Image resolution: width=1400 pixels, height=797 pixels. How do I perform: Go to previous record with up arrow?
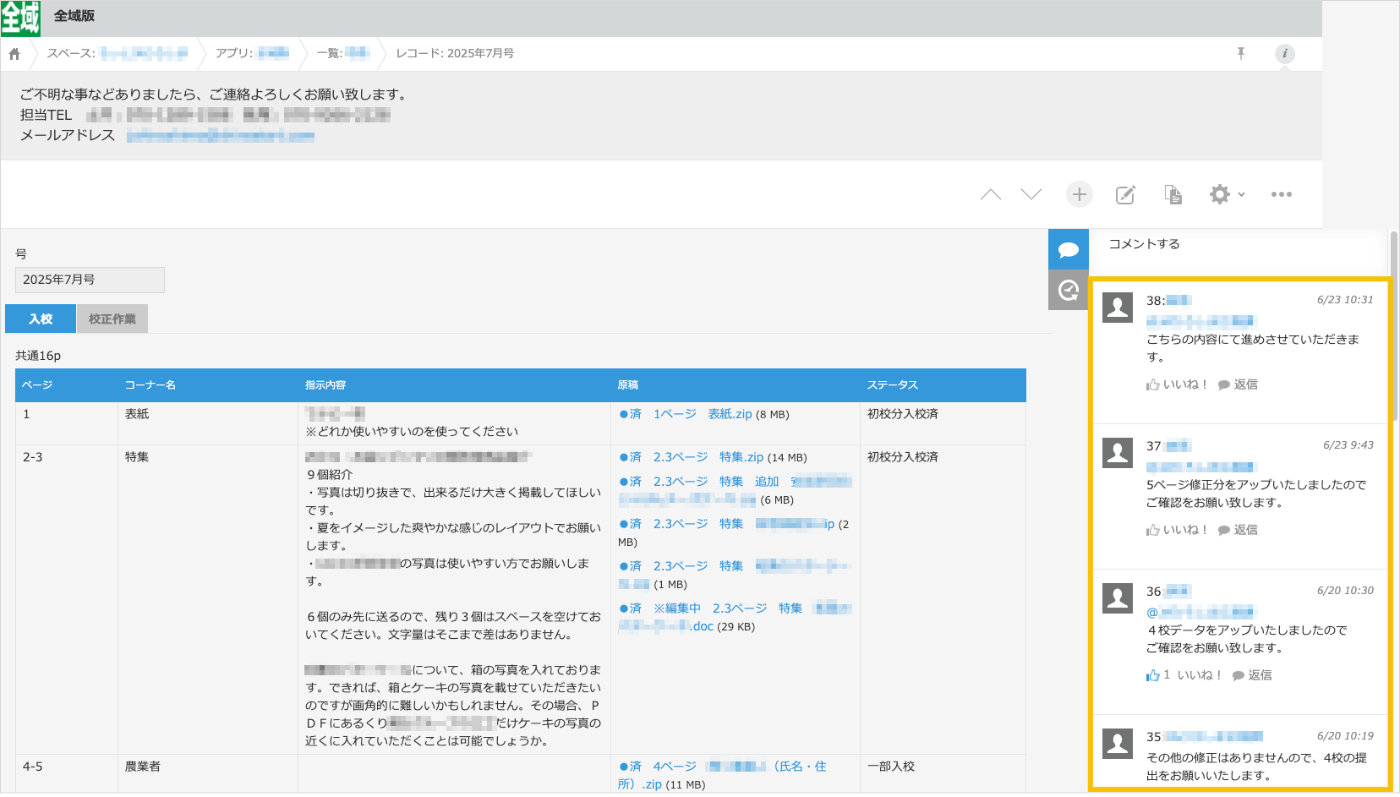pos(990,195)
